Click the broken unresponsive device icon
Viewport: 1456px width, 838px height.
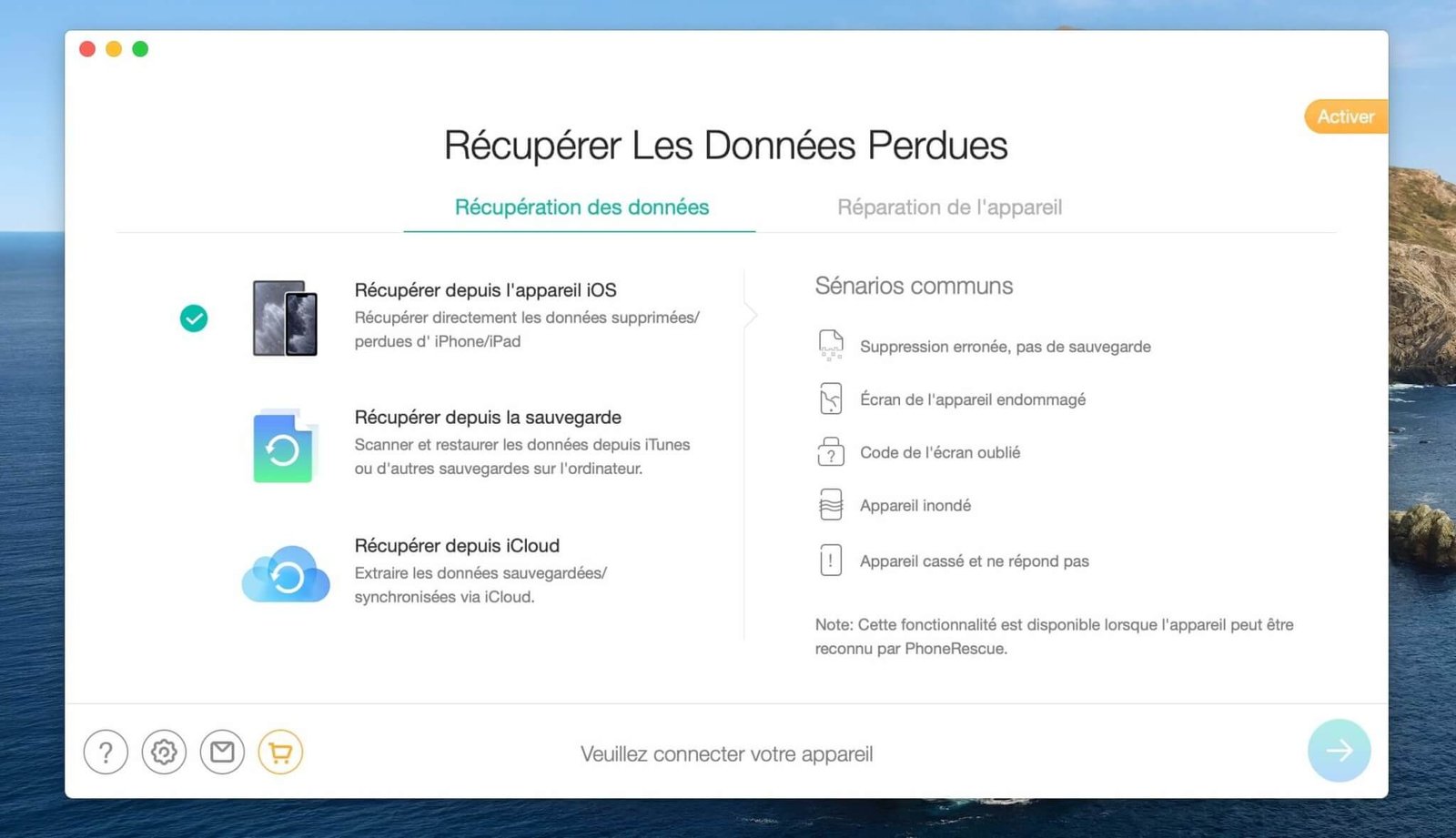click(831, 560)
